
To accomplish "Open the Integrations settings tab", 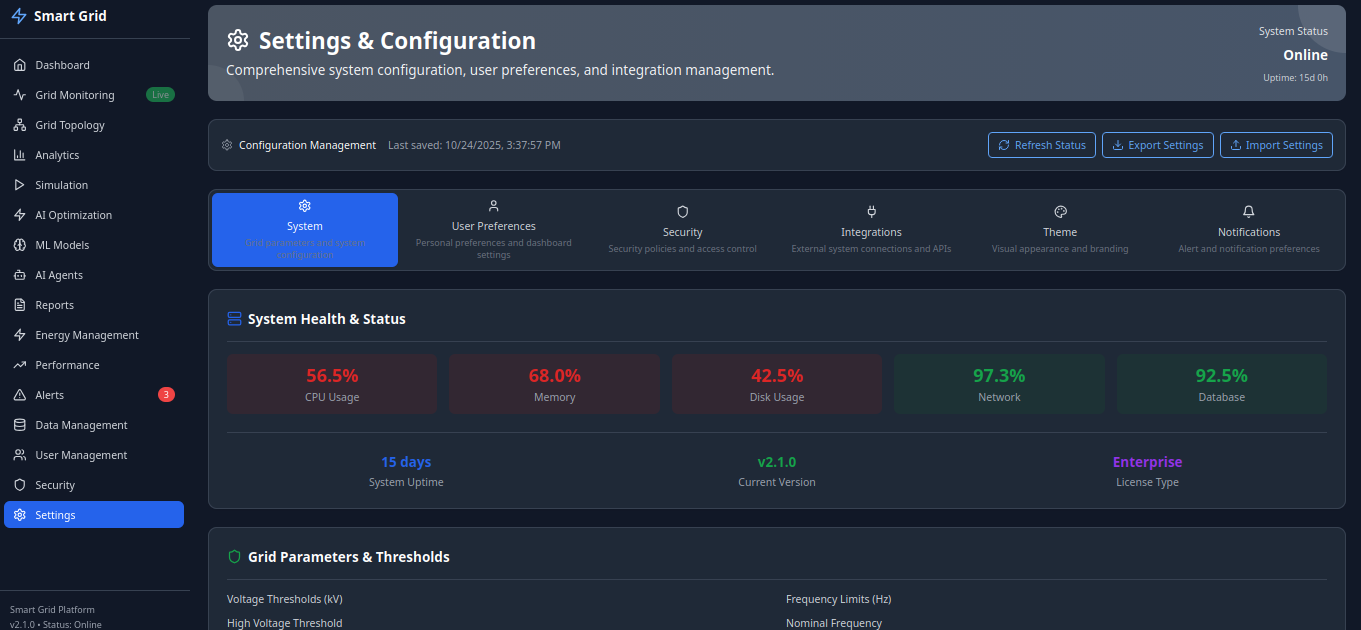I will 871,230.
